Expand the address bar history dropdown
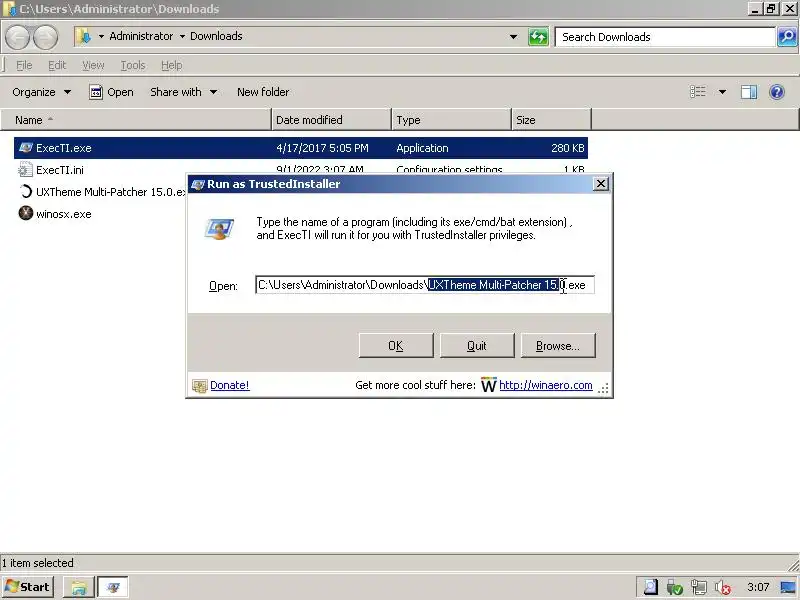Screen dimensions: 800x600 pos(513,37)
